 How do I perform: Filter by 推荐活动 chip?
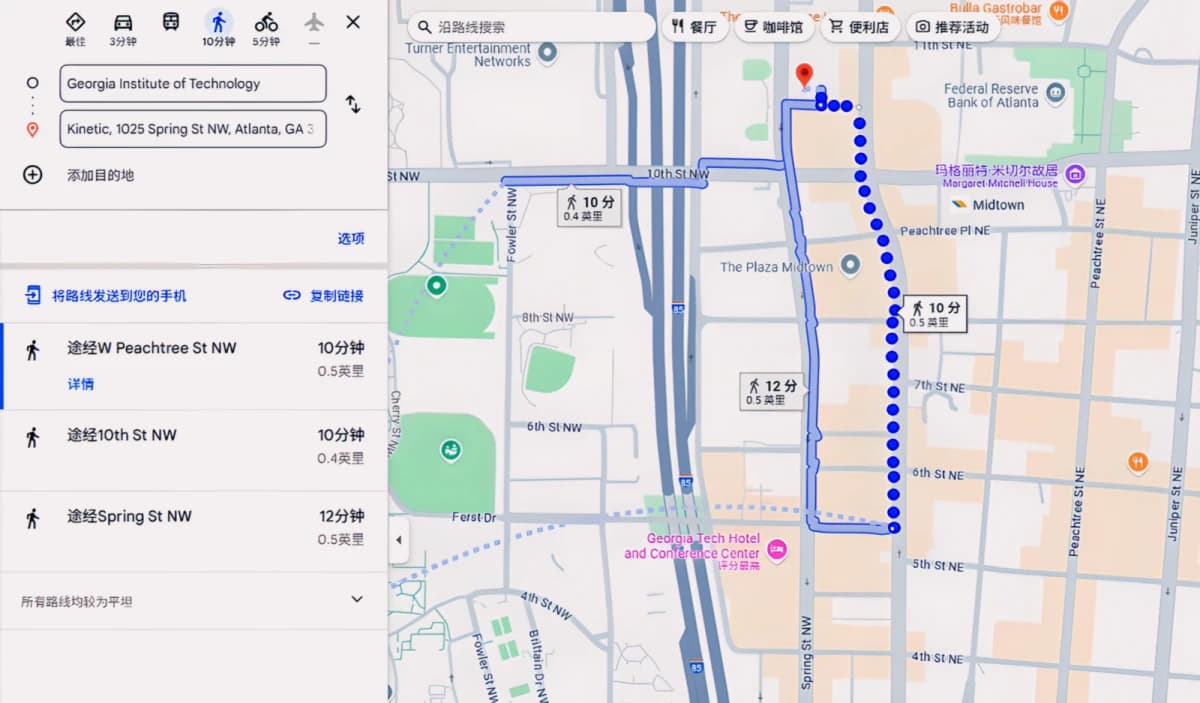click(x=953, y=27)
